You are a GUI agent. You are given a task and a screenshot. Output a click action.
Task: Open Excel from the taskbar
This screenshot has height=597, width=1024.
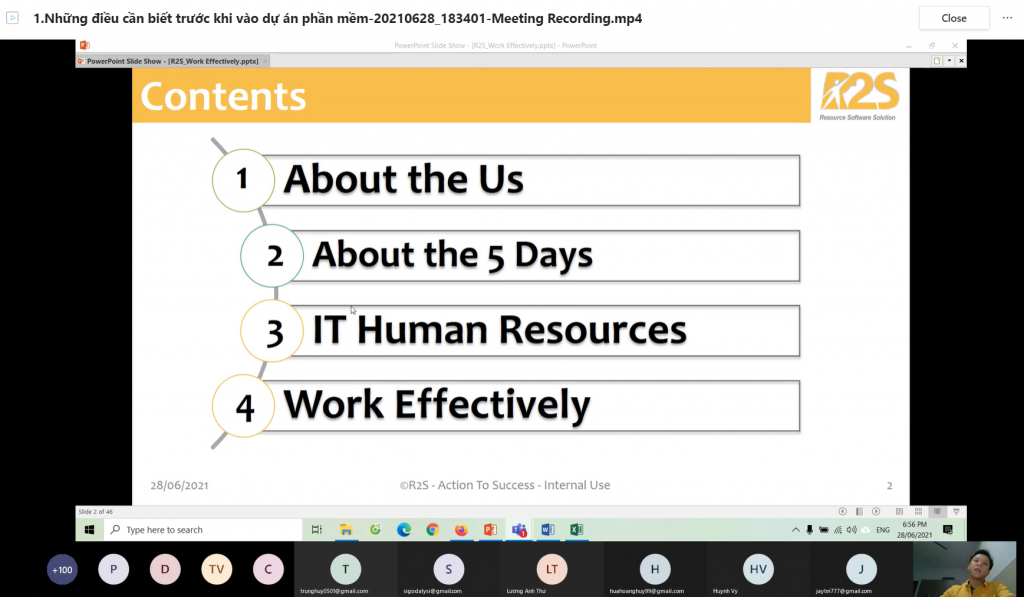pyautogui.click(x=576, y=530)
